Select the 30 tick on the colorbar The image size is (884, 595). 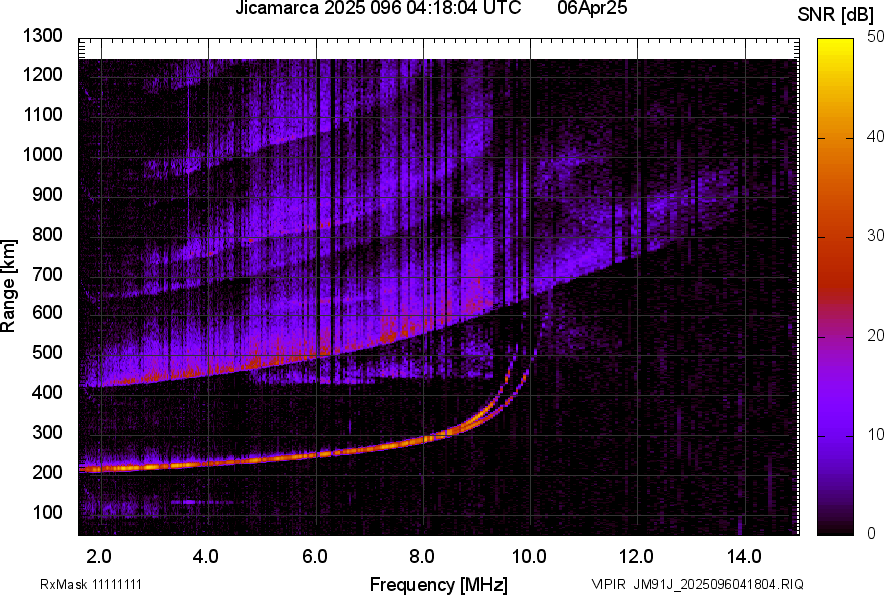click(x=877, y=236)
